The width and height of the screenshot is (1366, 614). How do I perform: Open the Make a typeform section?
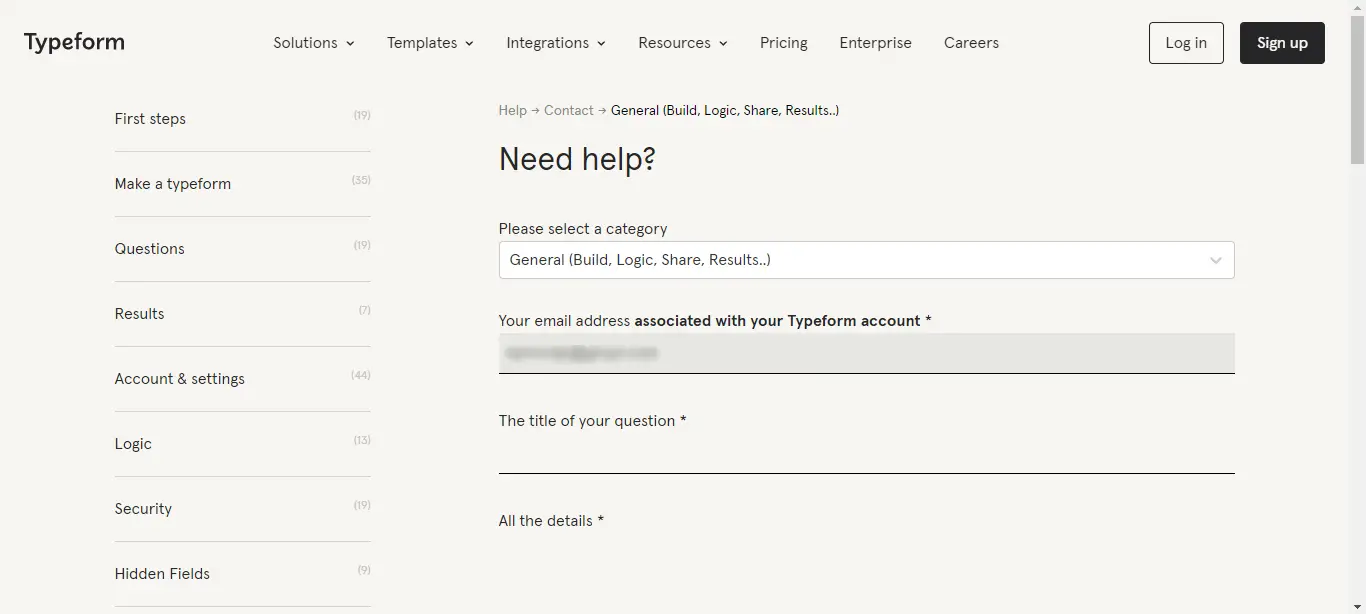click(x=242, y=184)
